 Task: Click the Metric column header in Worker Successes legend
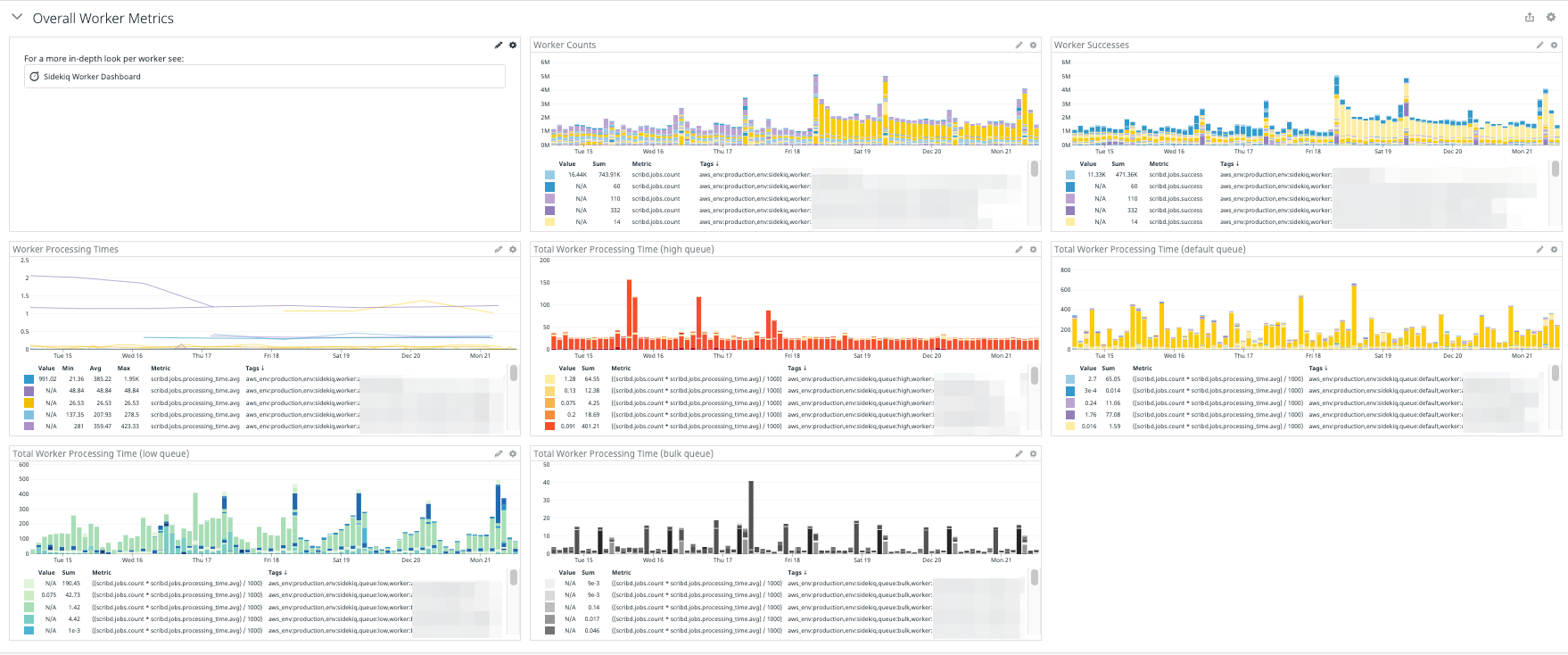point(1159,163)
